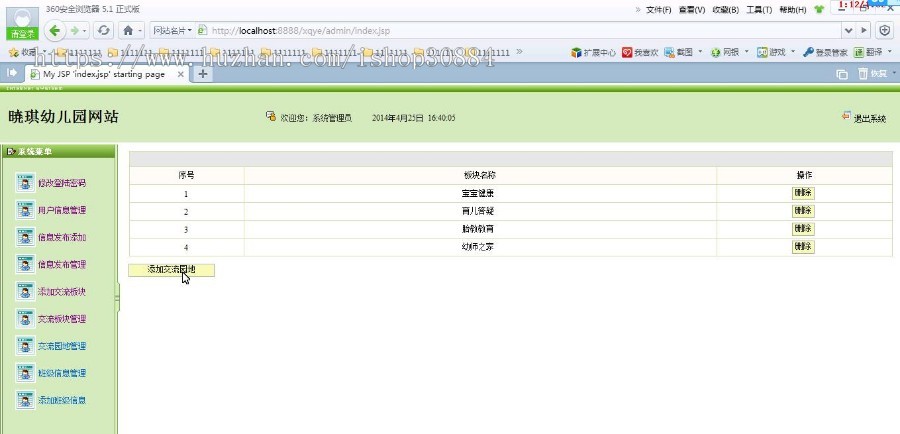The height and width of the screenshot is (434, 900).
Task: Click the icon beside 用户信息管理
Action: tap(25, 210)
